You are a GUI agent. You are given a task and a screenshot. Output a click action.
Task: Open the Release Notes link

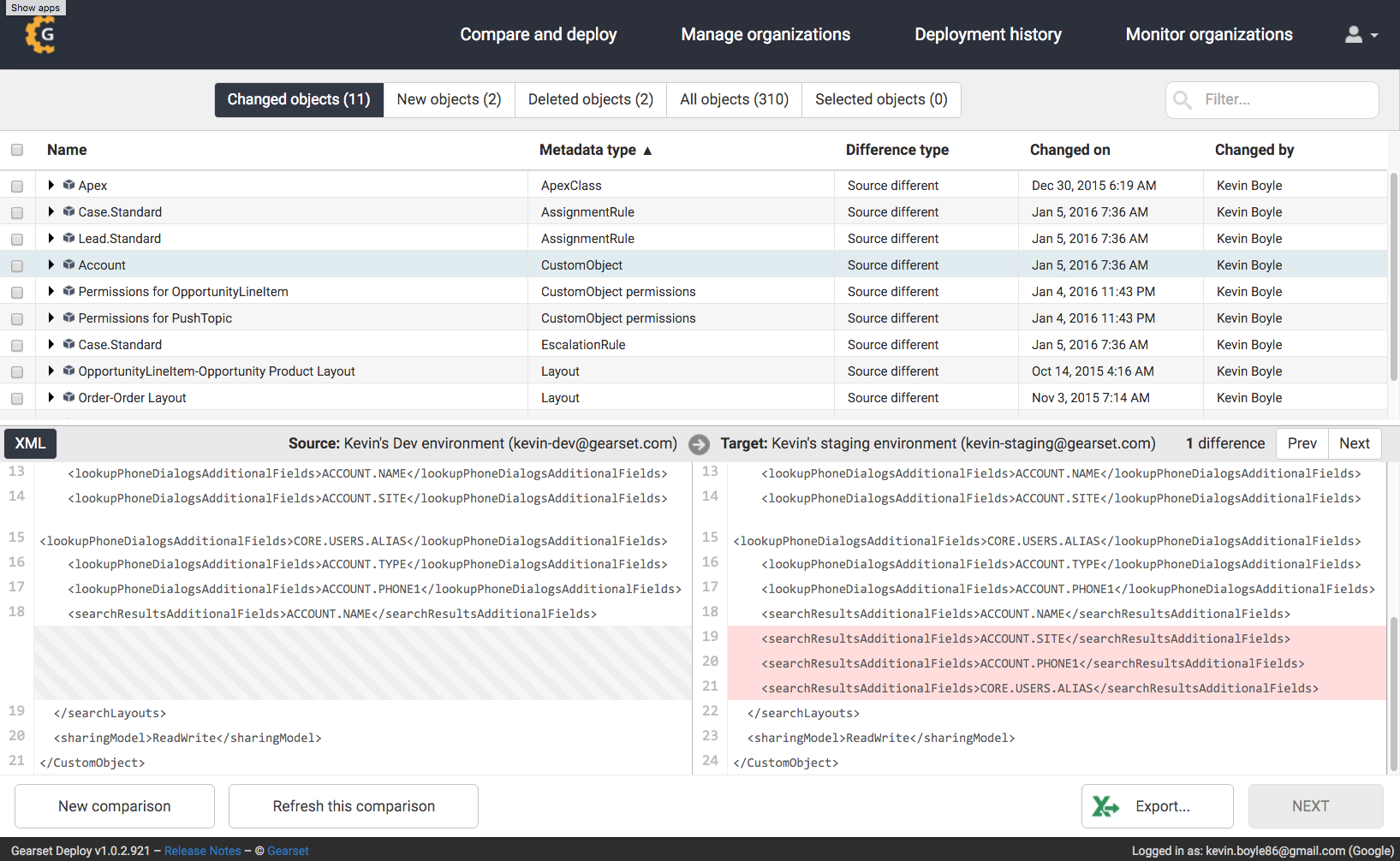(x=203, y=851)
